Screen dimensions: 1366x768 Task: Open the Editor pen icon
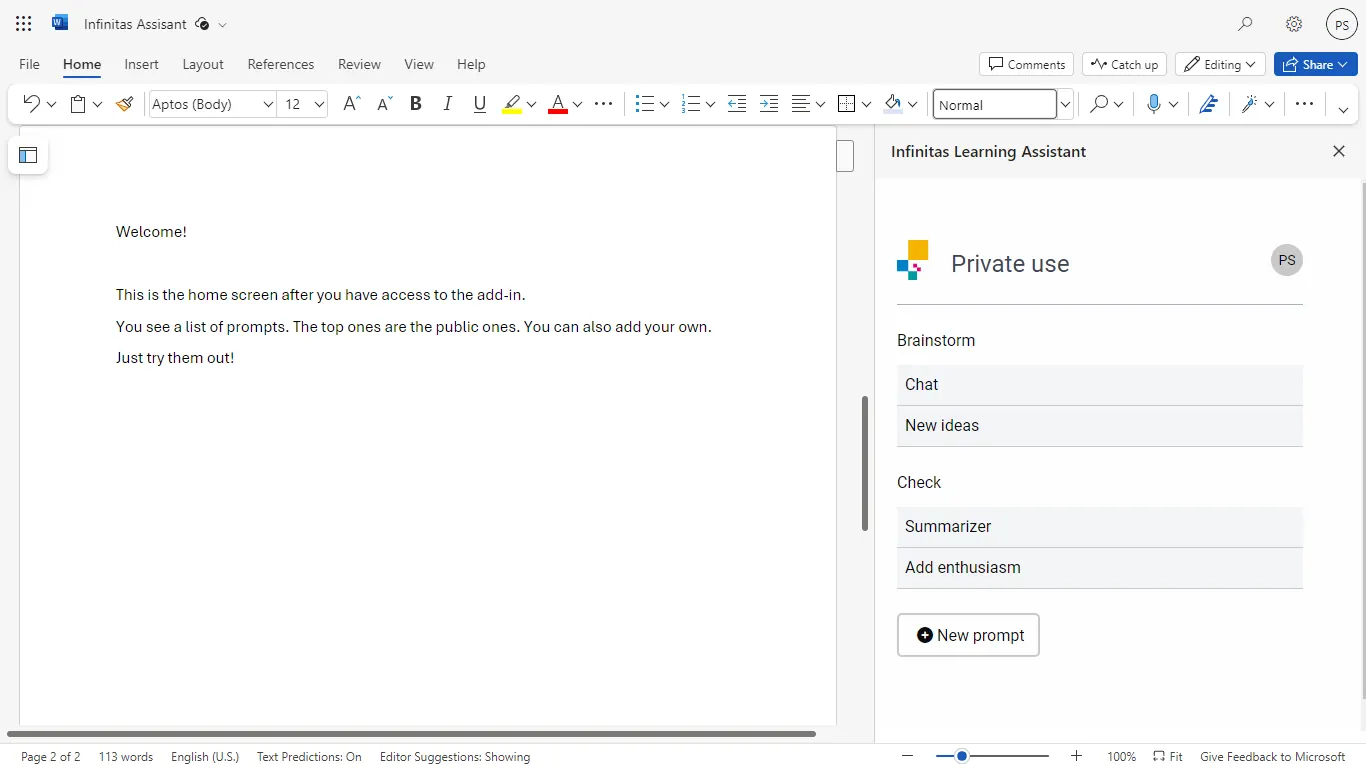(x=1208, y=104)
